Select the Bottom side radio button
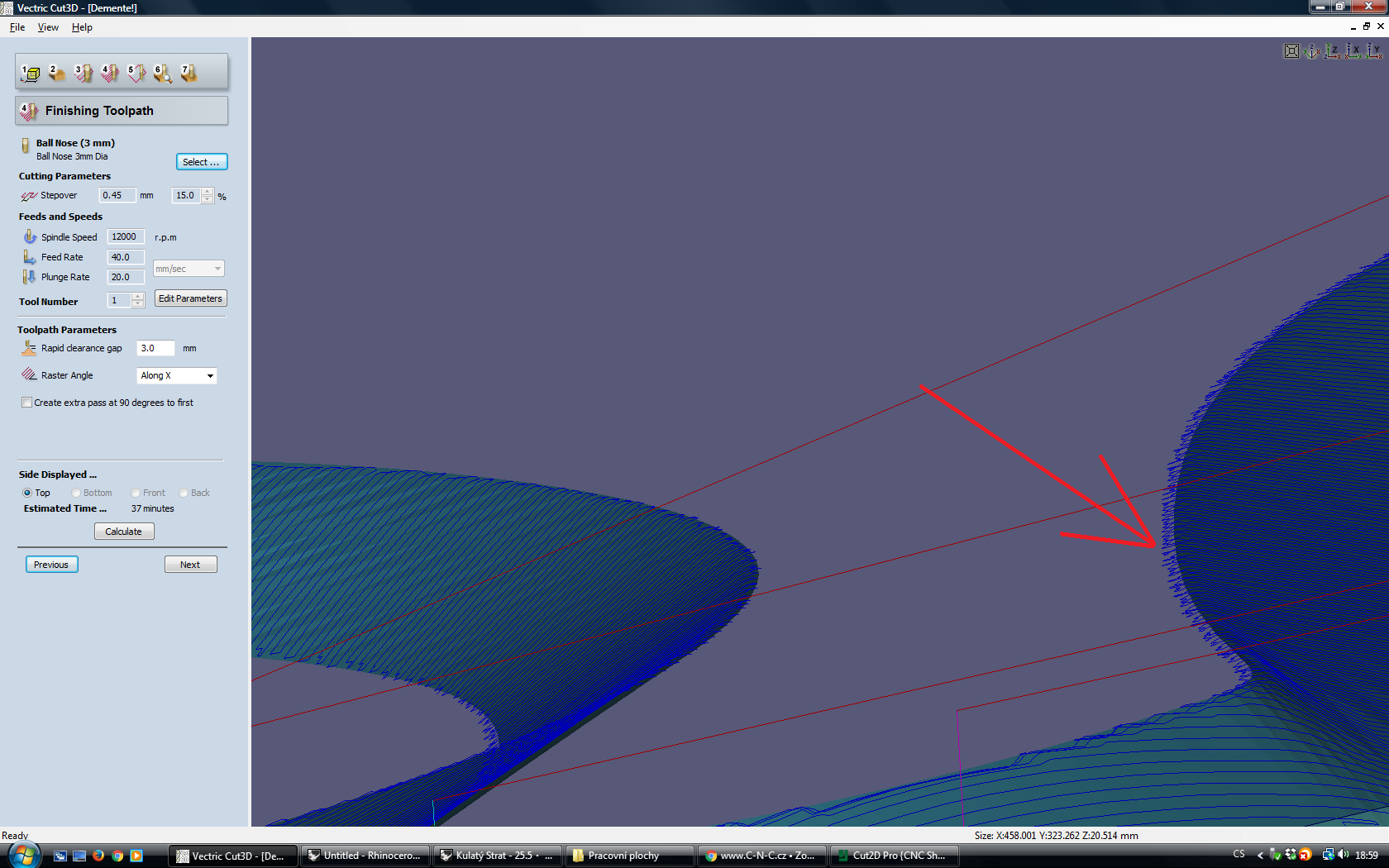Viewport: 1389px width, 868px height. 76,493
